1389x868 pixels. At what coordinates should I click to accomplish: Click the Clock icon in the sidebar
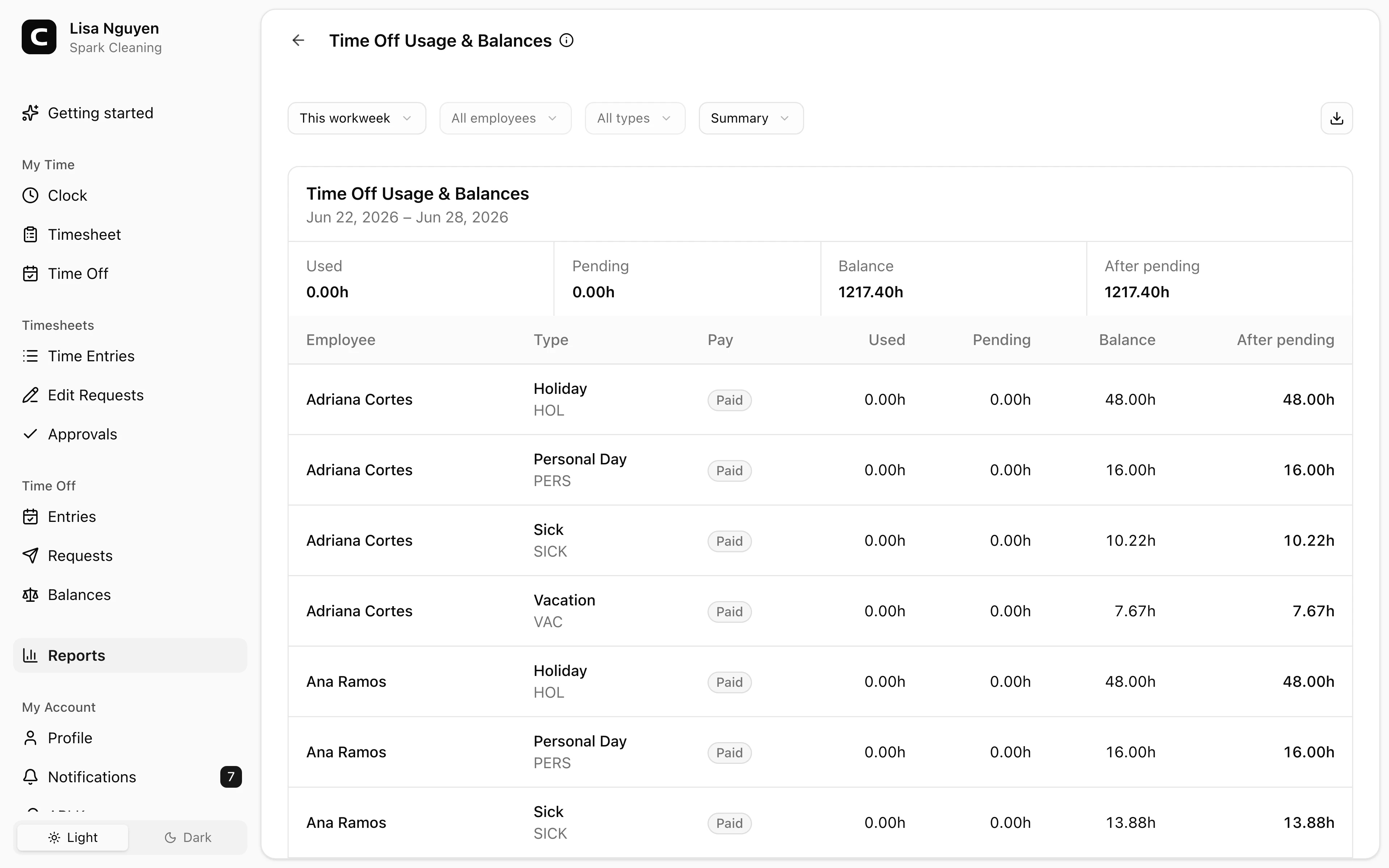30,196
